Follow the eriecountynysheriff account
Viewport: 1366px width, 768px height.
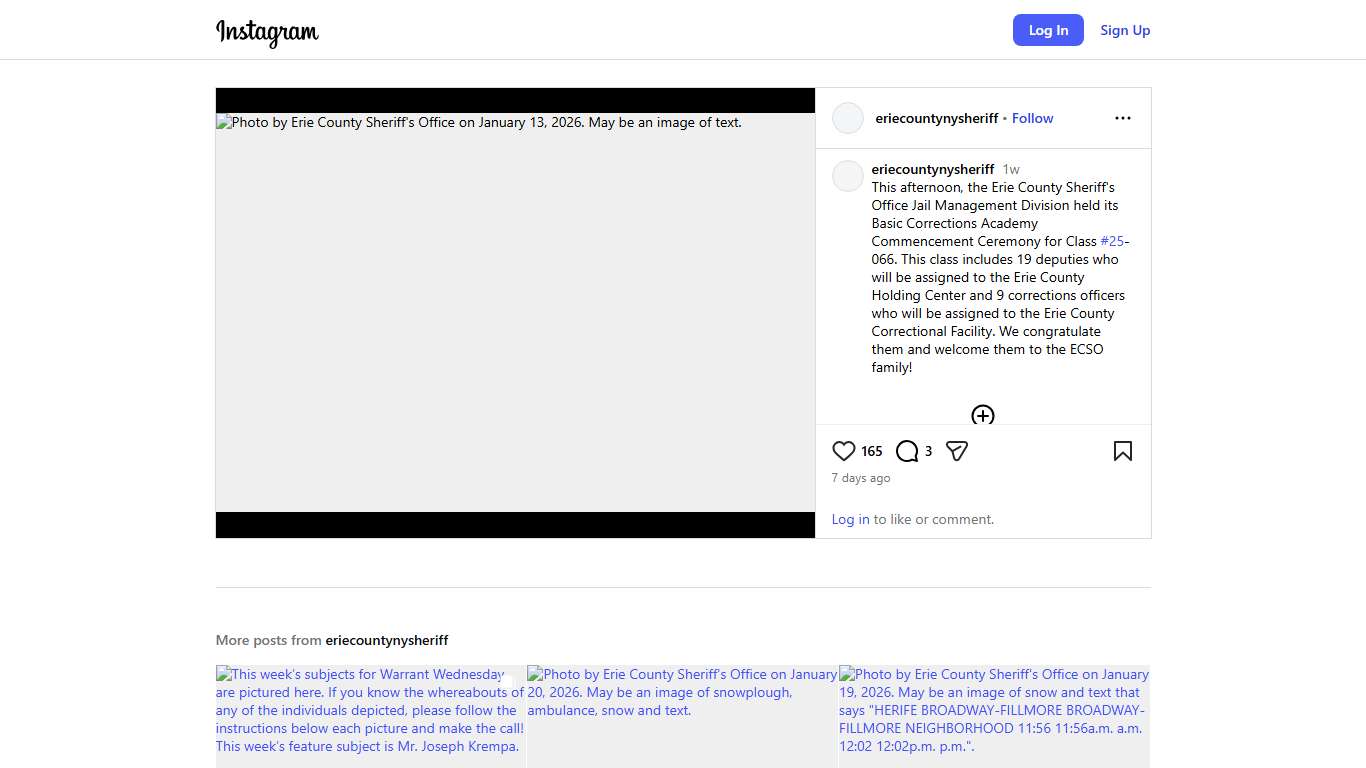coord(1032,118)
